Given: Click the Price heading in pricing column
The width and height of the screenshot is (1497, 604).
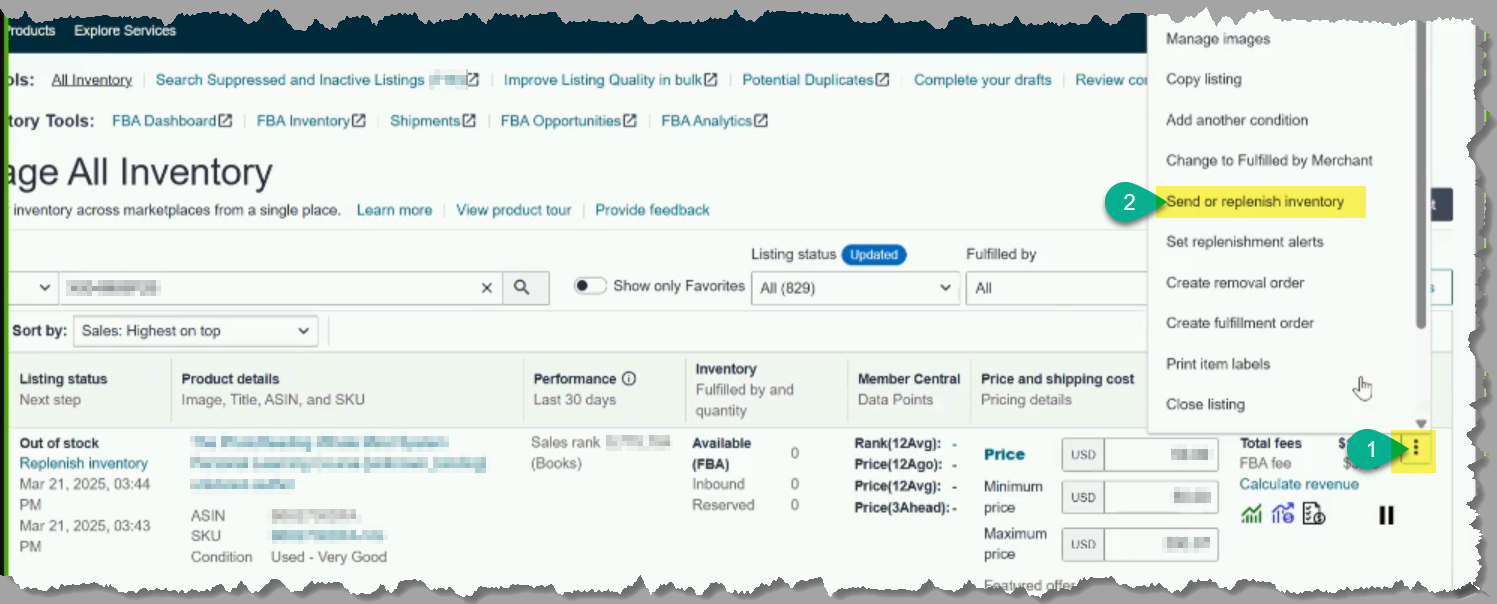Looking at the screenshot, I should 1004,454.
